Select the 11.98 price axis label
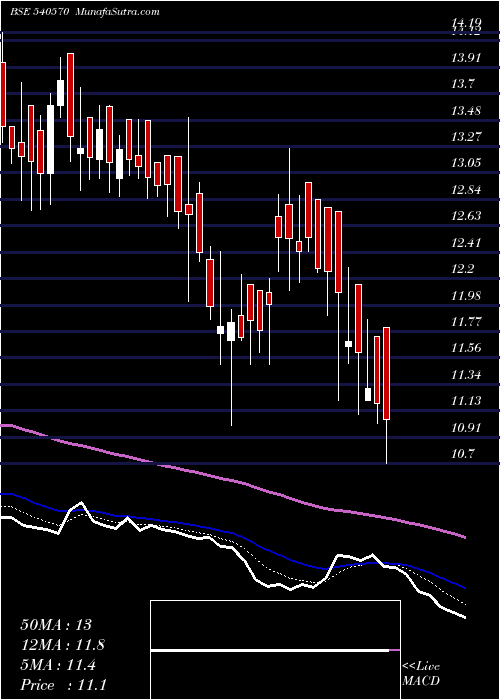This screenshot has height=700, width=500. pyautogui.click(x=466, y=296)
